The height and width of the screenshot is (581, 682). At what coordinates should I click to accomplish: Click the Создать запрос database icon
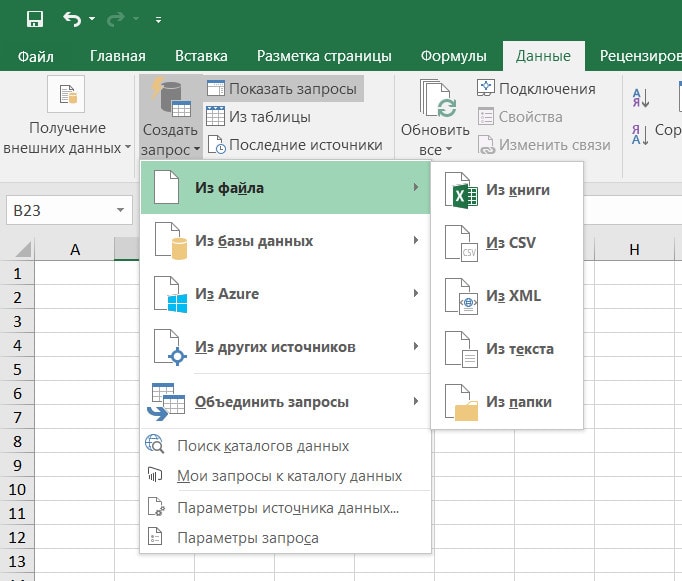point(170,98)
